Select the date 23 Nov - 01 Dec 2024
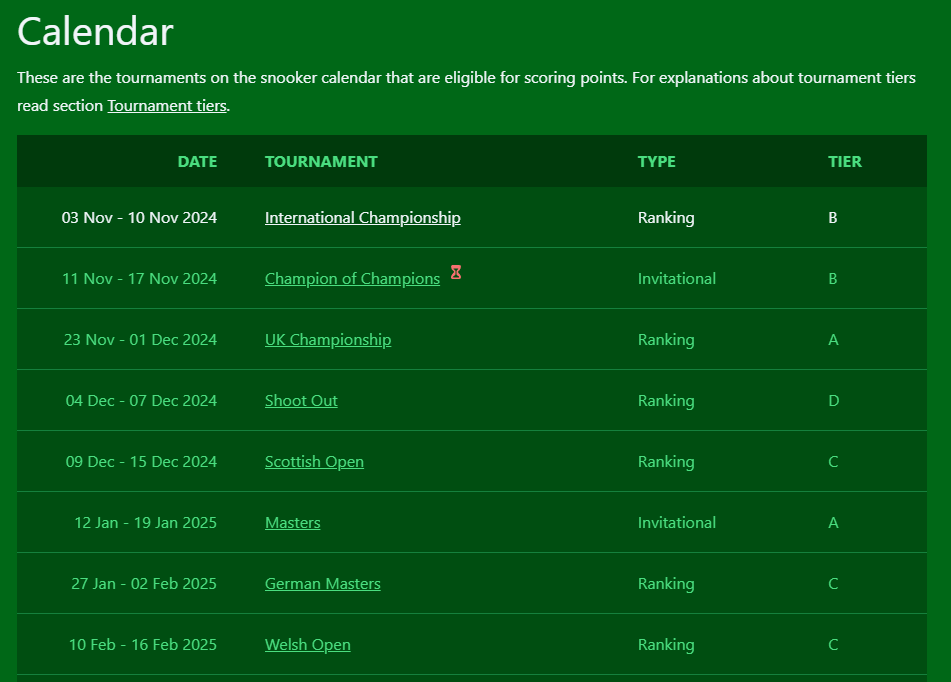The width and height of the screenshot is (951, 682). point(140,340)
